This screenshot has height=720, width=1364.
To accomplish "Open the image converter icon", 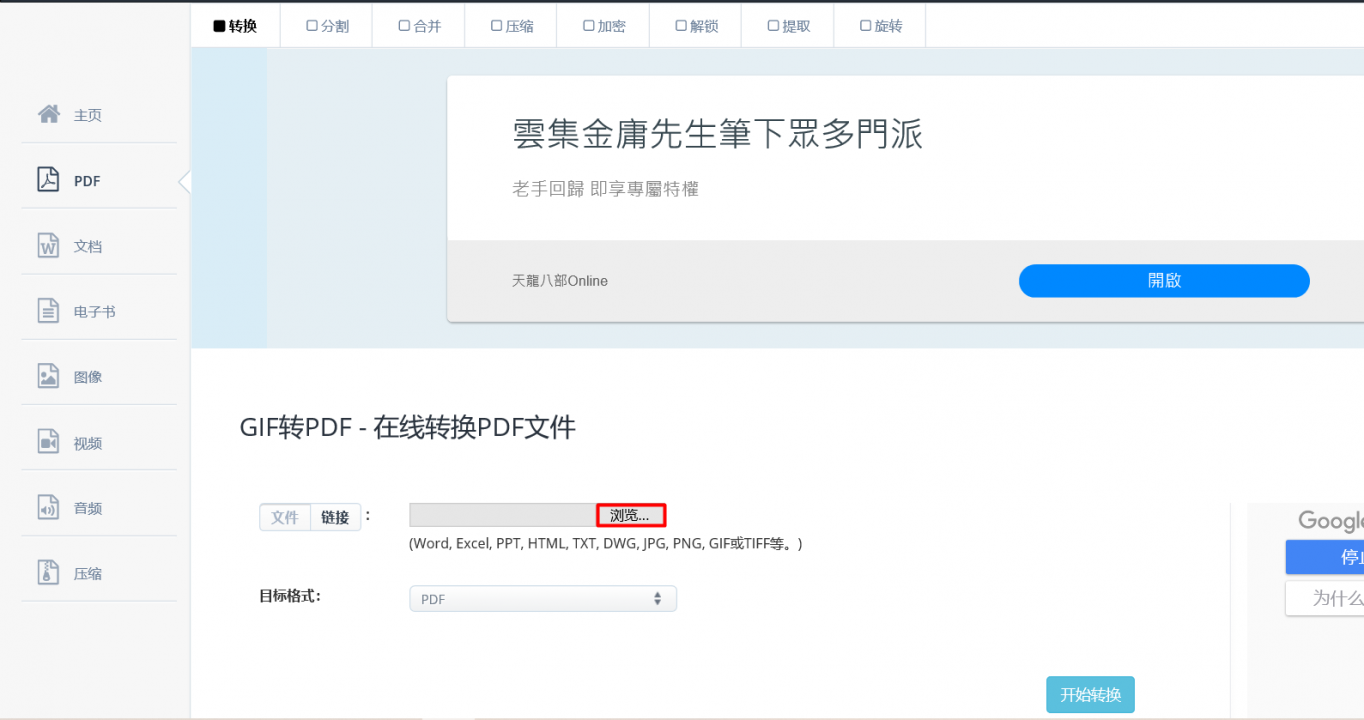I will pyautogui.click(x=48, y=376).
